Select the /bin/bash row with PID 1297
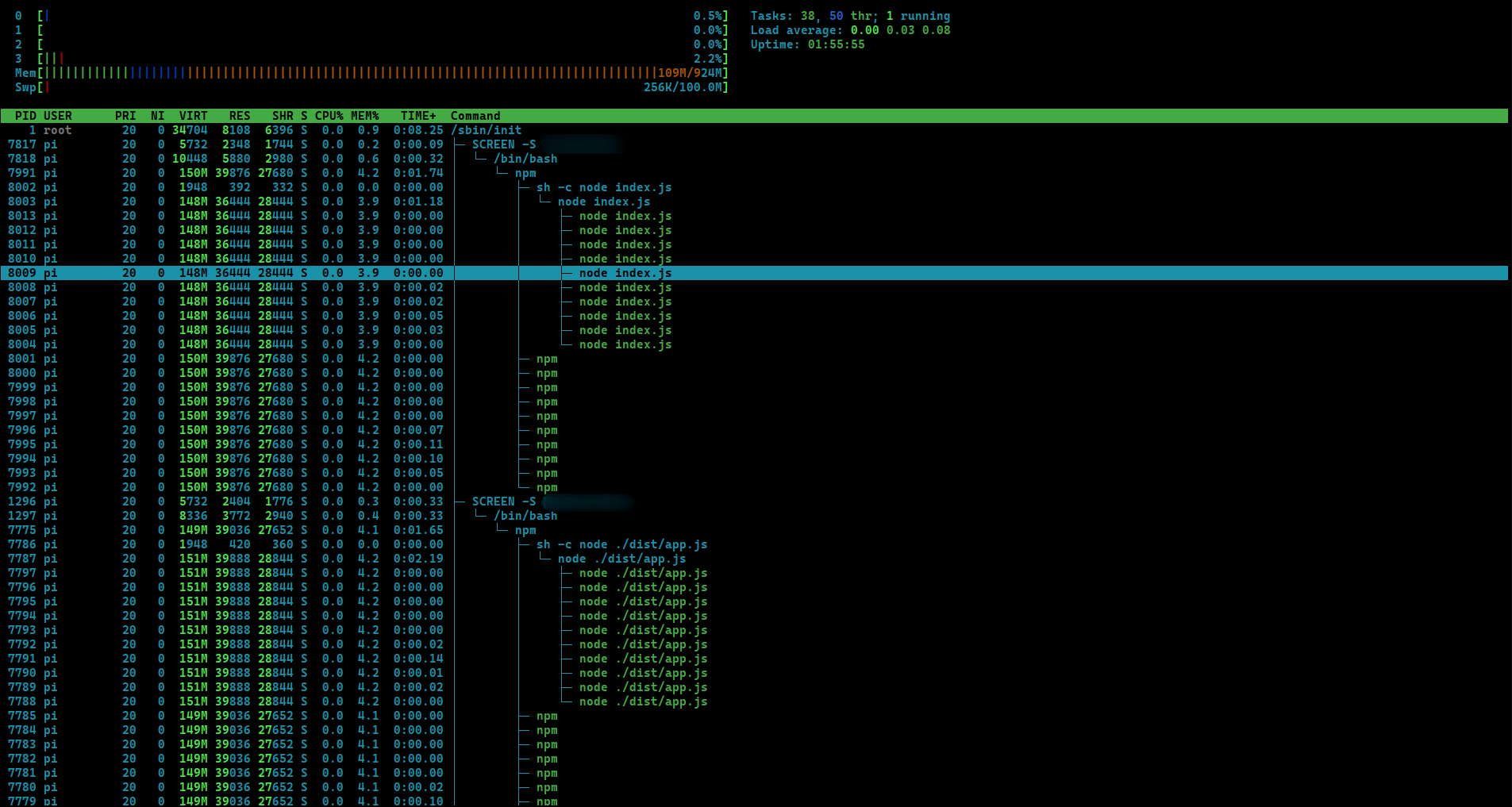This screenshot has width=1512, height=807. coord(754,516)
